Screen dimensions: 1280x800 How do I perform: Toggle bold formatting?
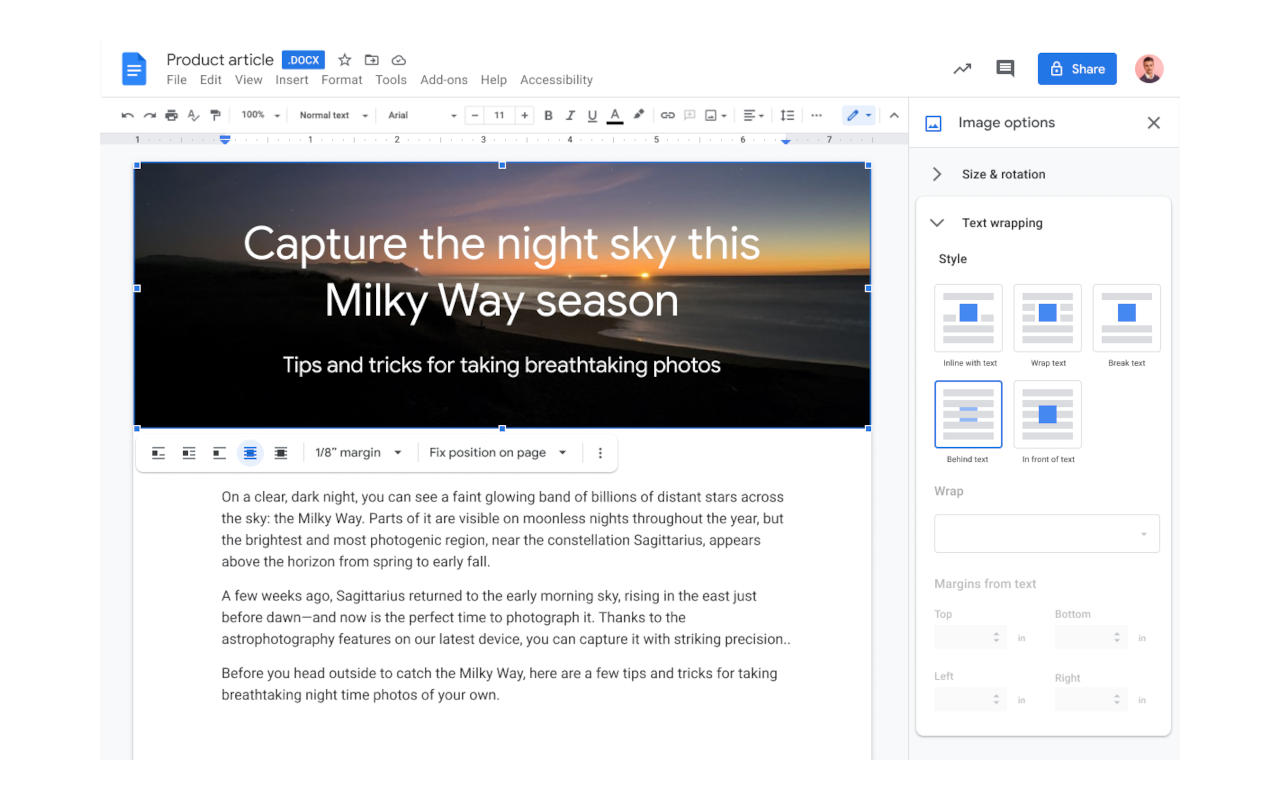click(x=548, y=114)
